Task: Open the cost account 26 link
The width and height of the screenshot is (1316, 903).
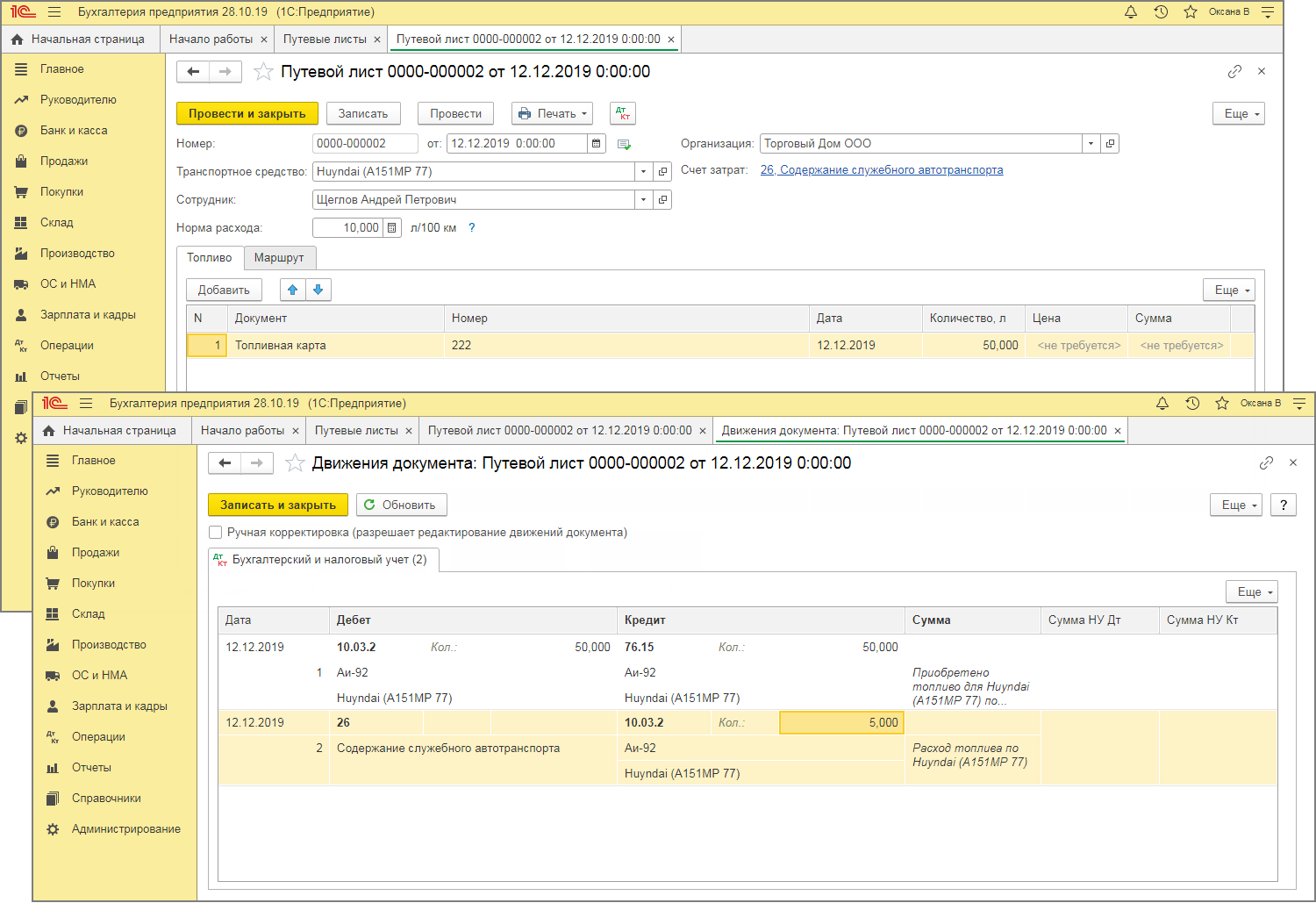Action: pyautogui.click(x=881, y=170)
